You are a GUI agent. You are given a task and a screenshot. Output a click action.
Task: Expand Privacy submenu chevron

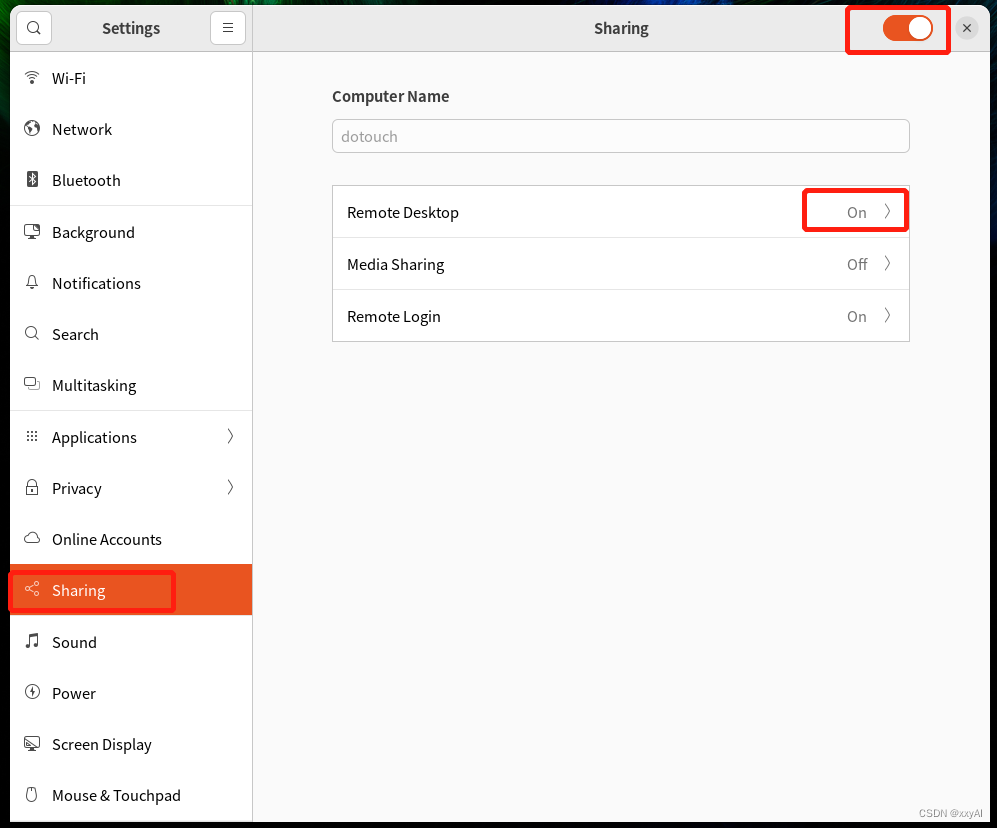click(230, 487)
